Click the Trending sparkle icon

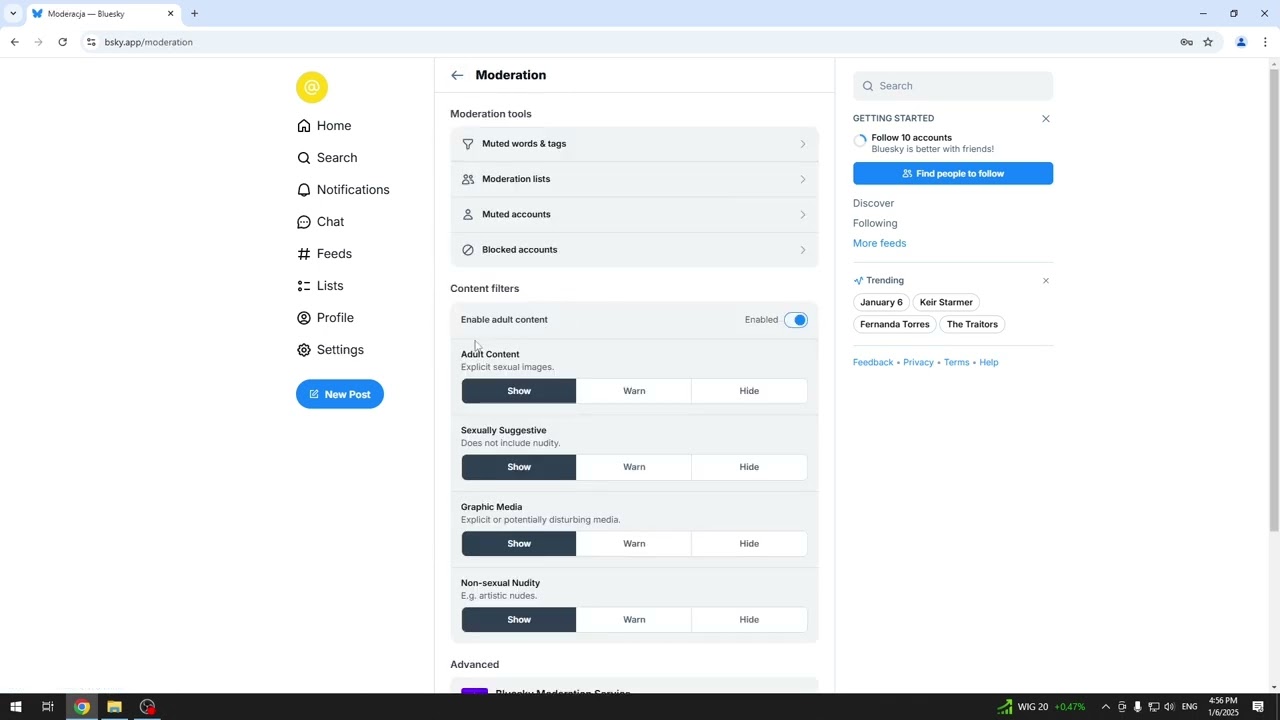858,280
